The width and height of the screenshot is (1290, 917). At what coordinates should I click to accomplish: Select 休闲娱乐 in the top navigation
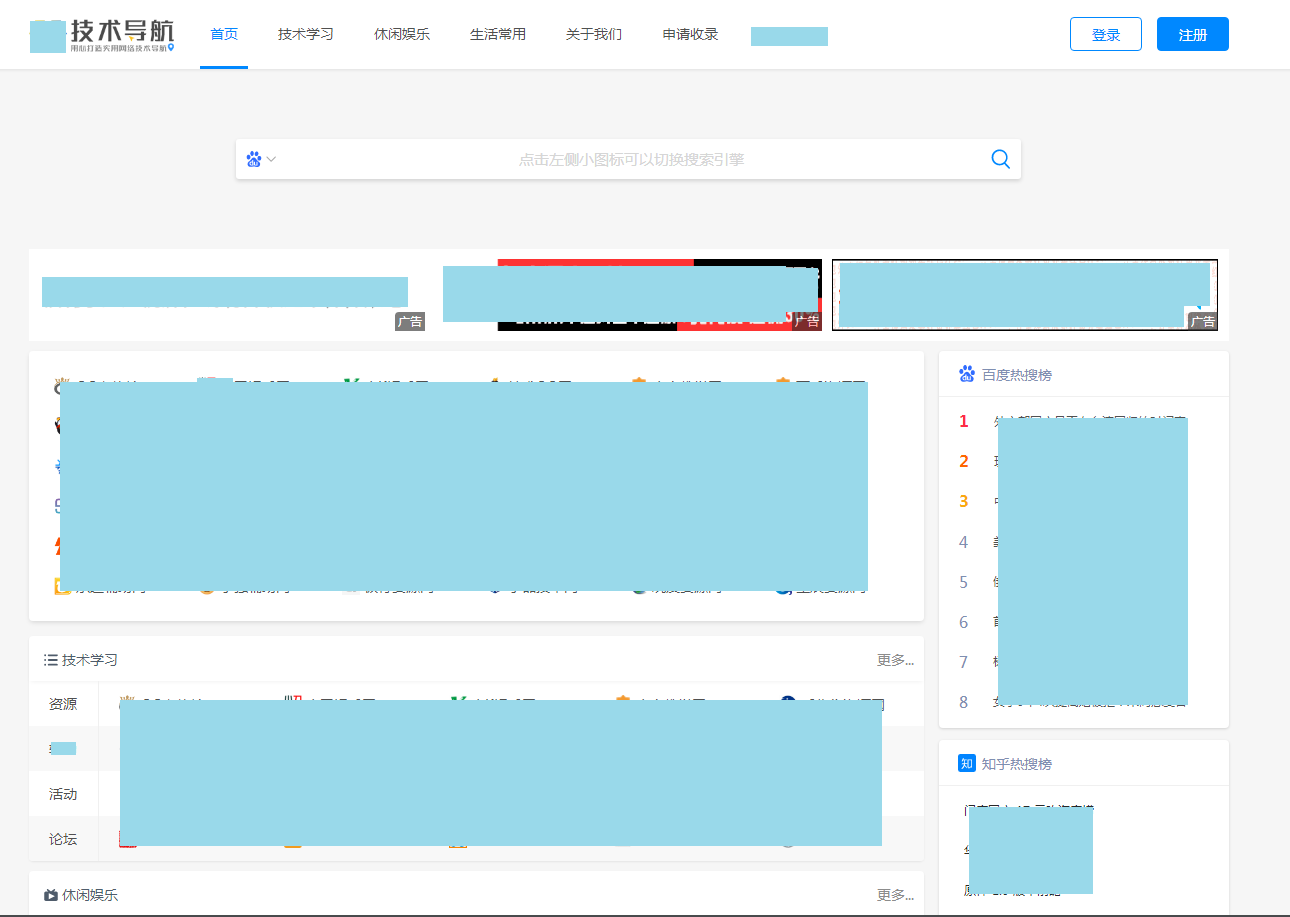402,34
